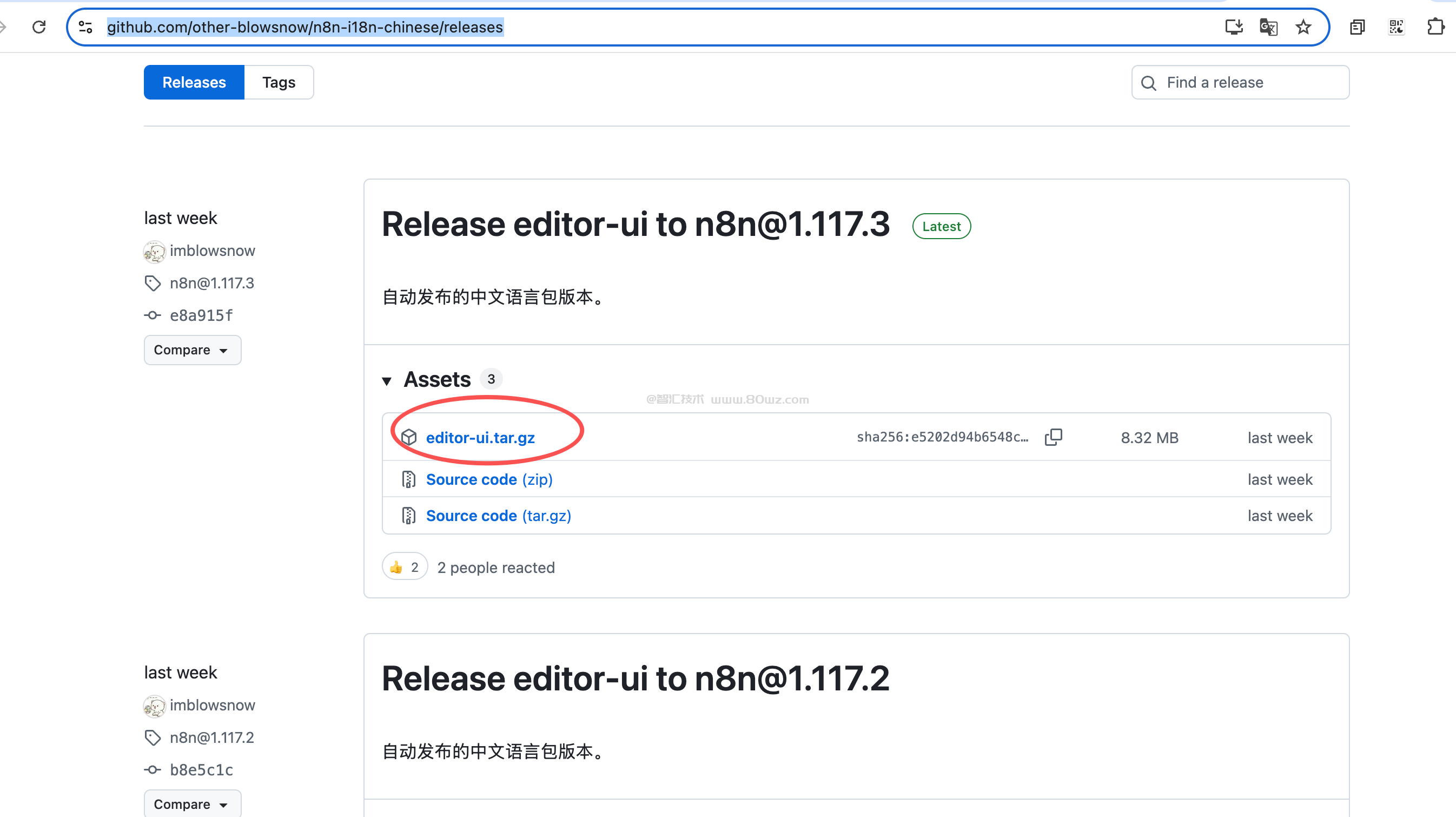Image resolution: width=1456 pixels, height=817 pixels.
Task: Open the Compare dropdown for n8n@1.117.2
Action: [x=192, y=803]
